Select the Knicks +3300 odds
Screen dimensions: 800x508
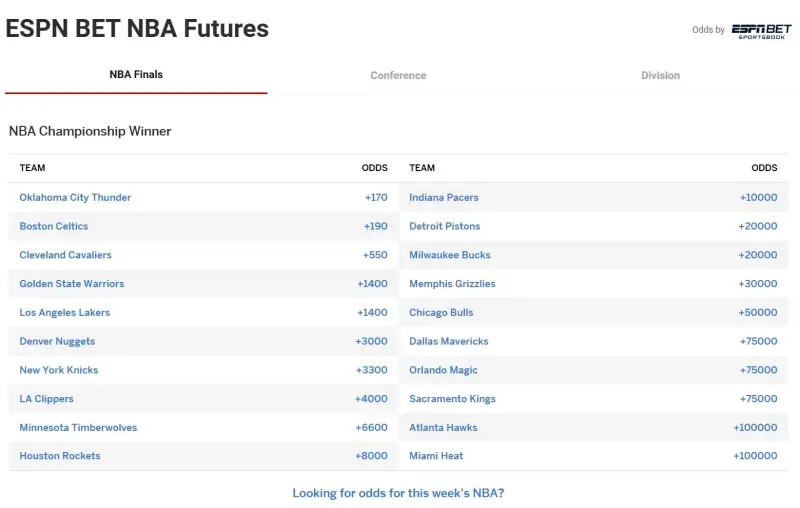coord(371,370)
